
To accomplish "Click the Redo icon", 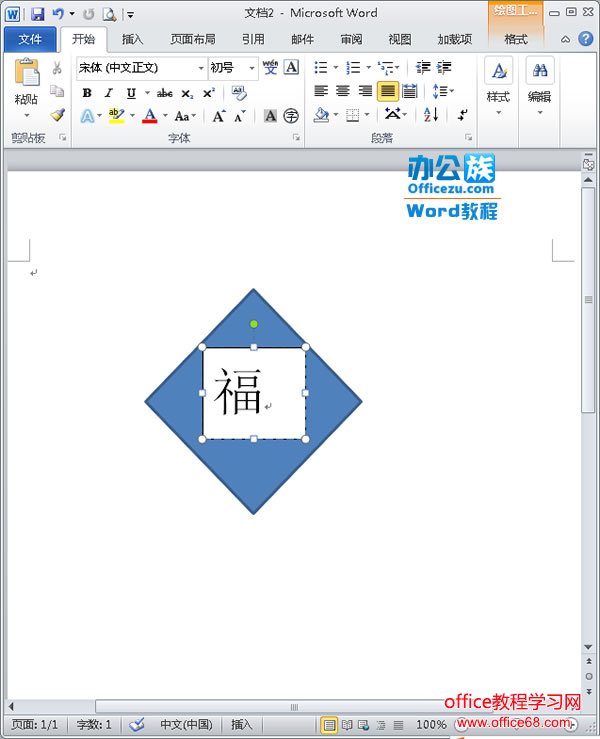I will click(x=89, y=15).
